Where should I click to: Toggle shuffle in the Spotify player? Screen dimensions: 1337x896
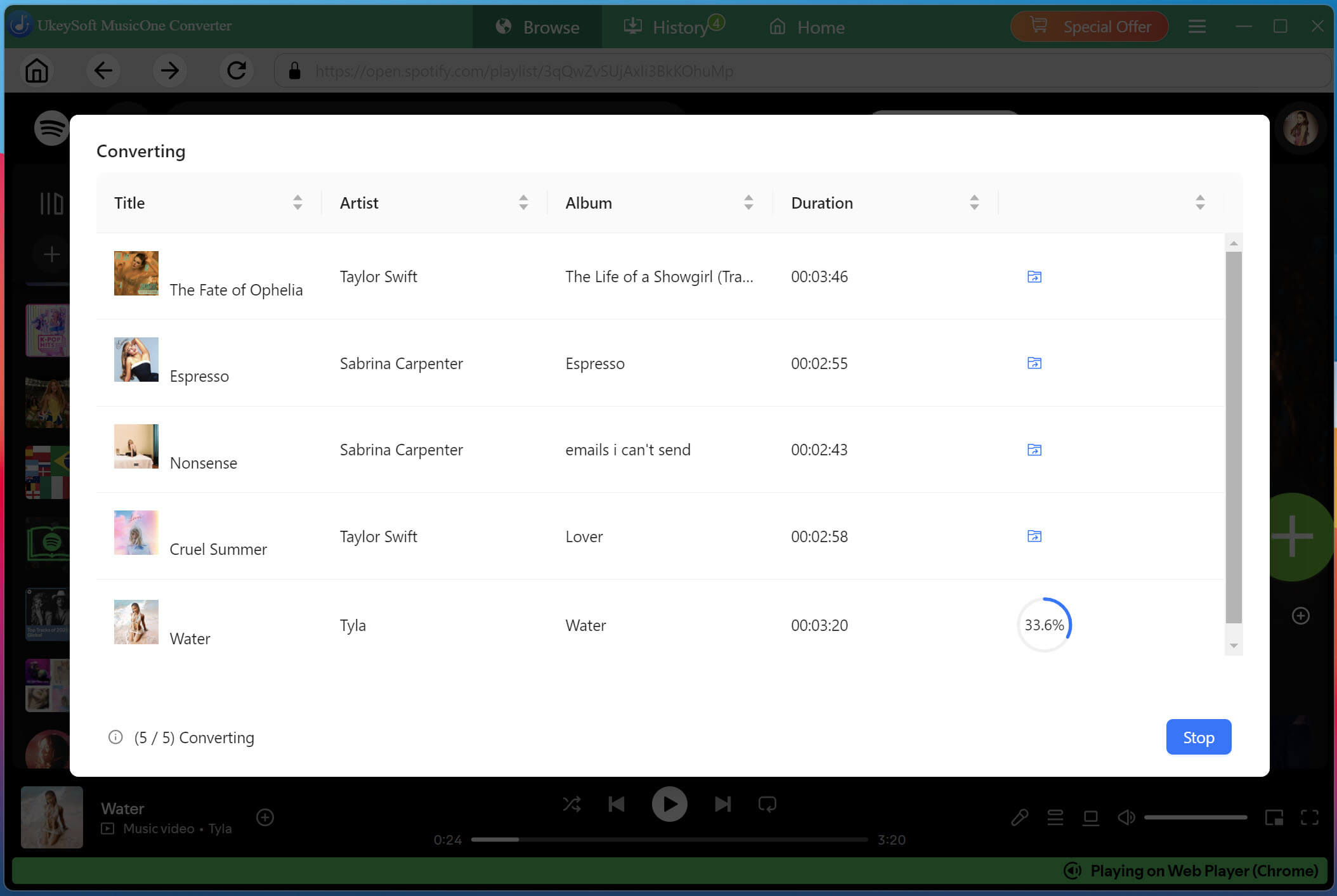[x=571, y=804]
